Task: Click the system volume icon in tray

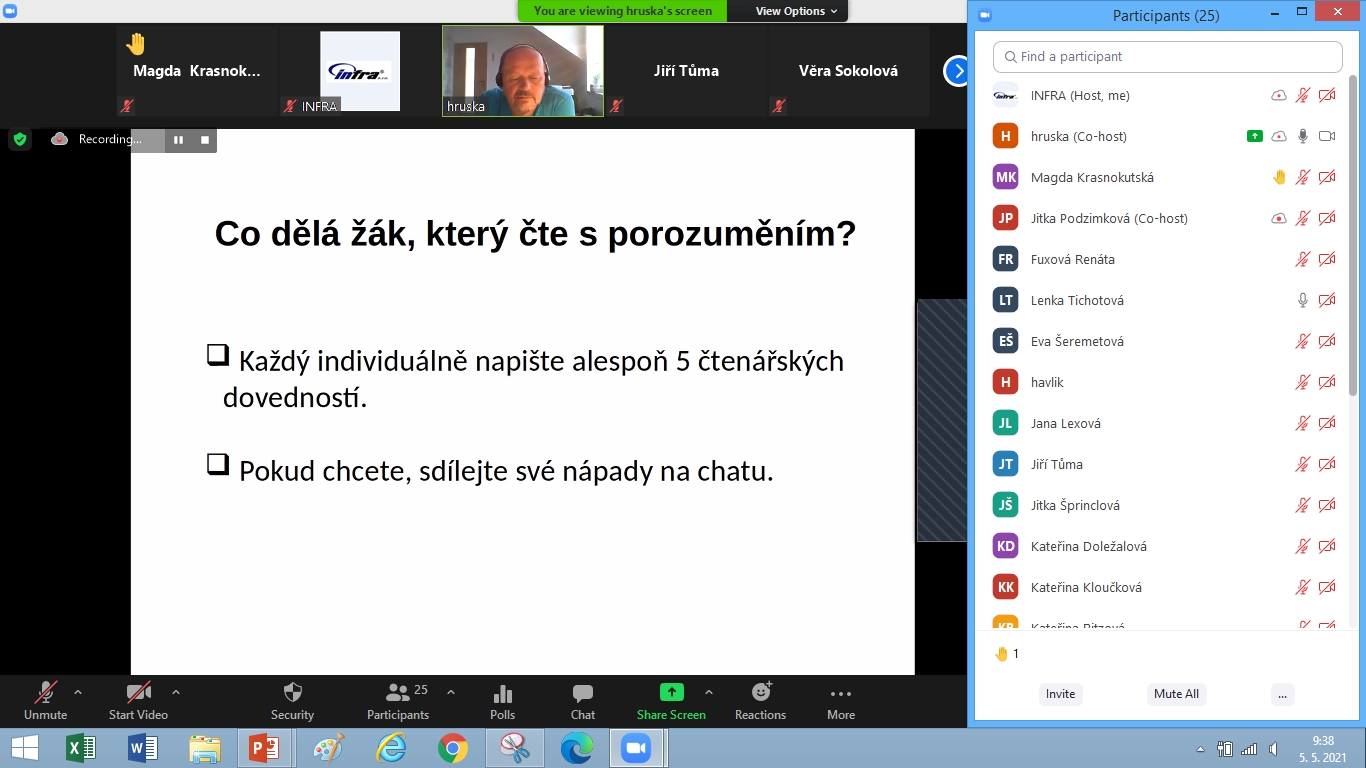Action: (1272, 749)
